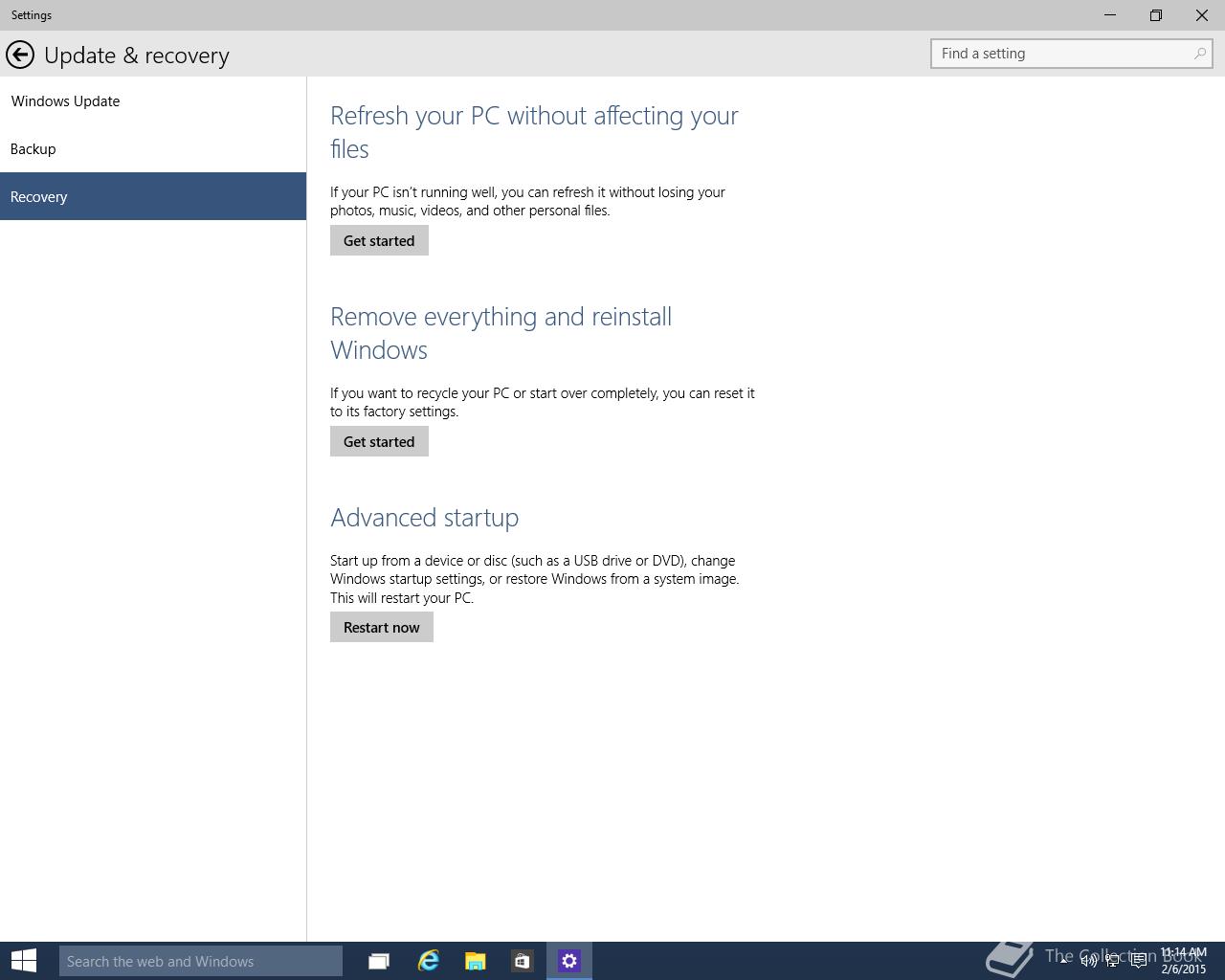Click the Advanced startup heading
This screenshot has height=980, width=1225.
click(x=425, y=518)
